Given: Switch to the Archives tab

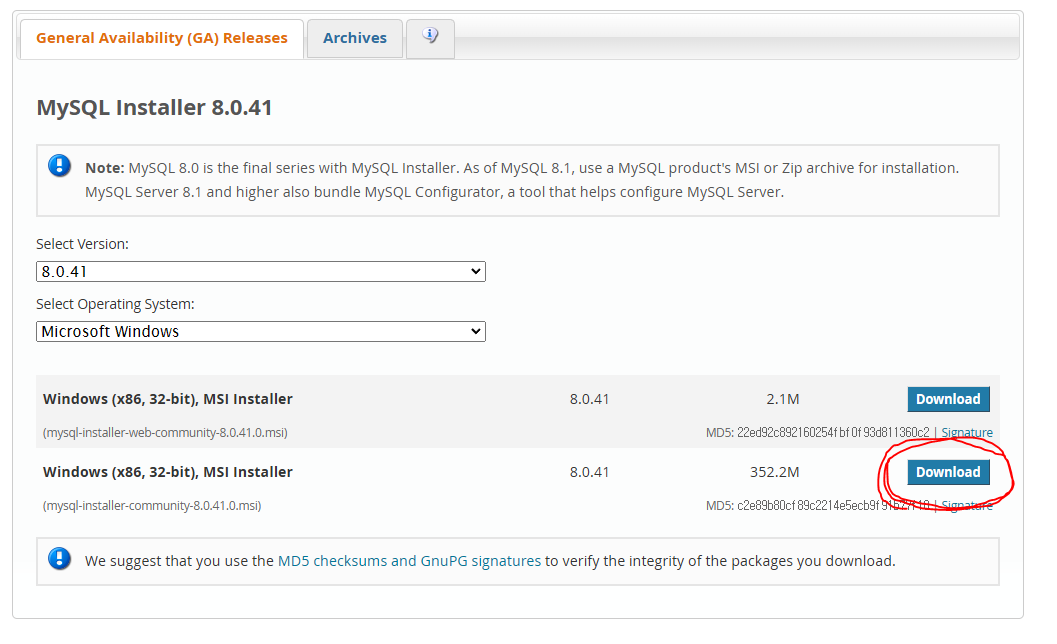Looking at the screenshot, I should (x=354, y=37).
